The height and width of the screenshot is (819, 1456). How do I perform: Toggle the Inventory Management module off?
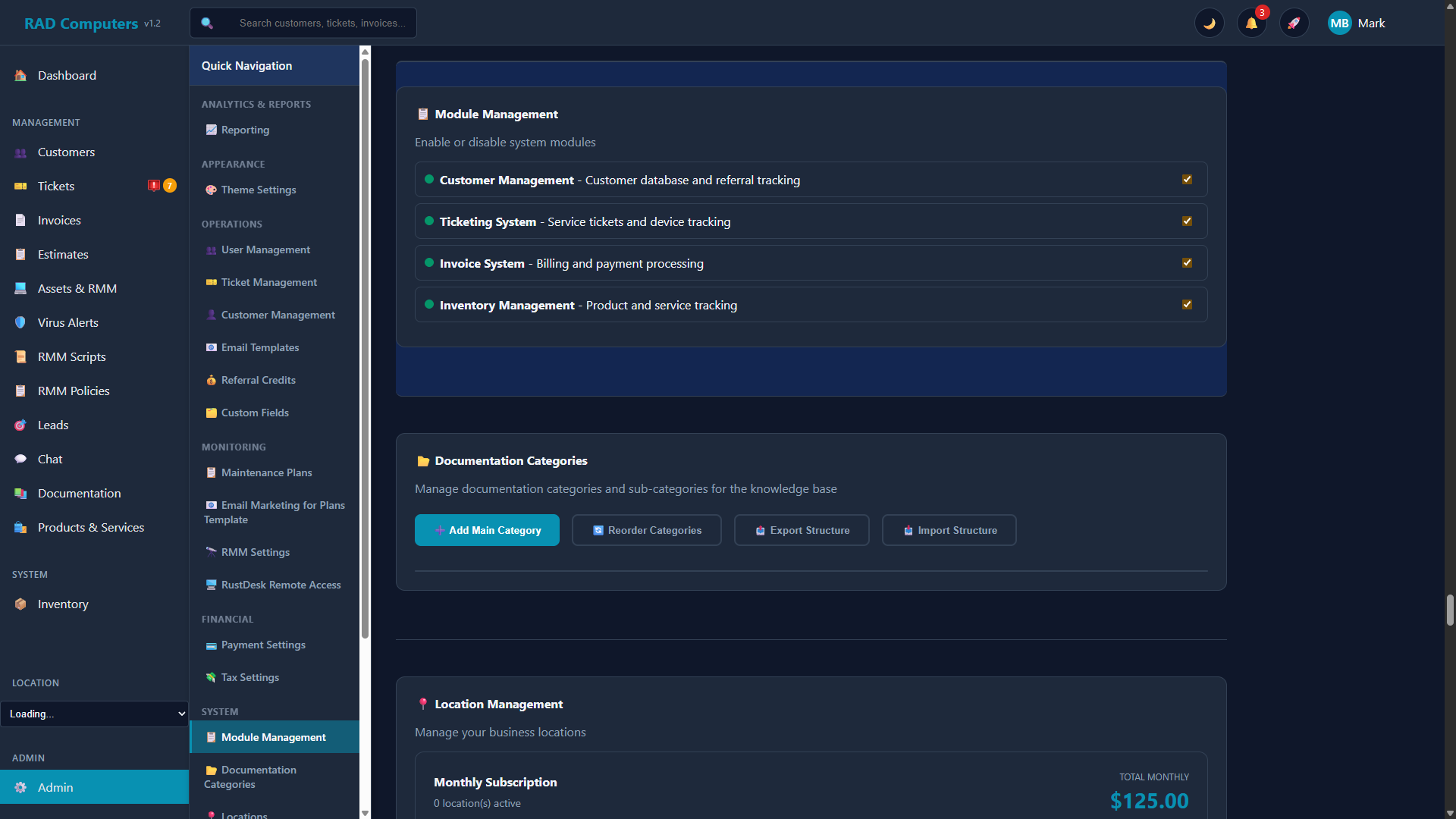[x=1187, y=304]
